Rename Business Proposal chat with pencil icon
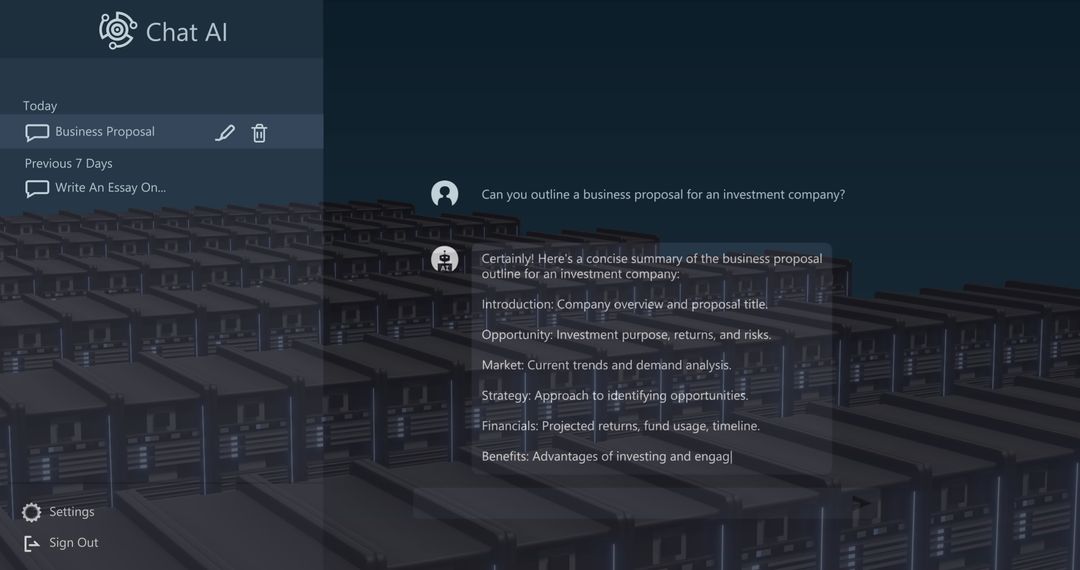Viewport: 1080px width, 570px height. pyautogui.click(x=225, y=133)
